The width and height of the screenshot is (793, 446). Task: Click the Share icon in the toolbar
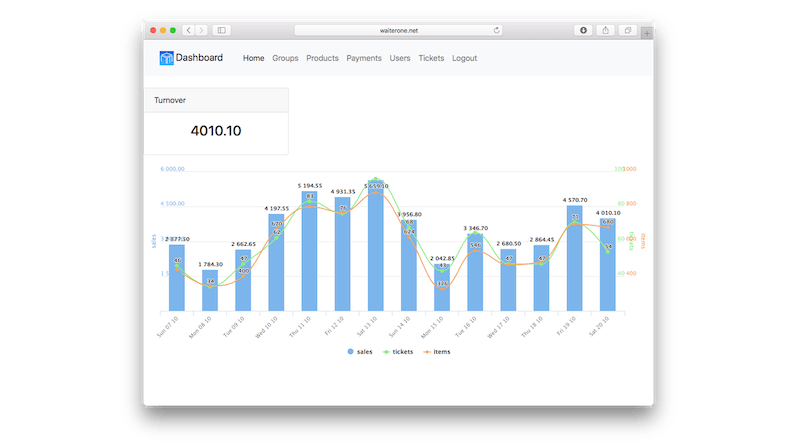click(606, 31)
